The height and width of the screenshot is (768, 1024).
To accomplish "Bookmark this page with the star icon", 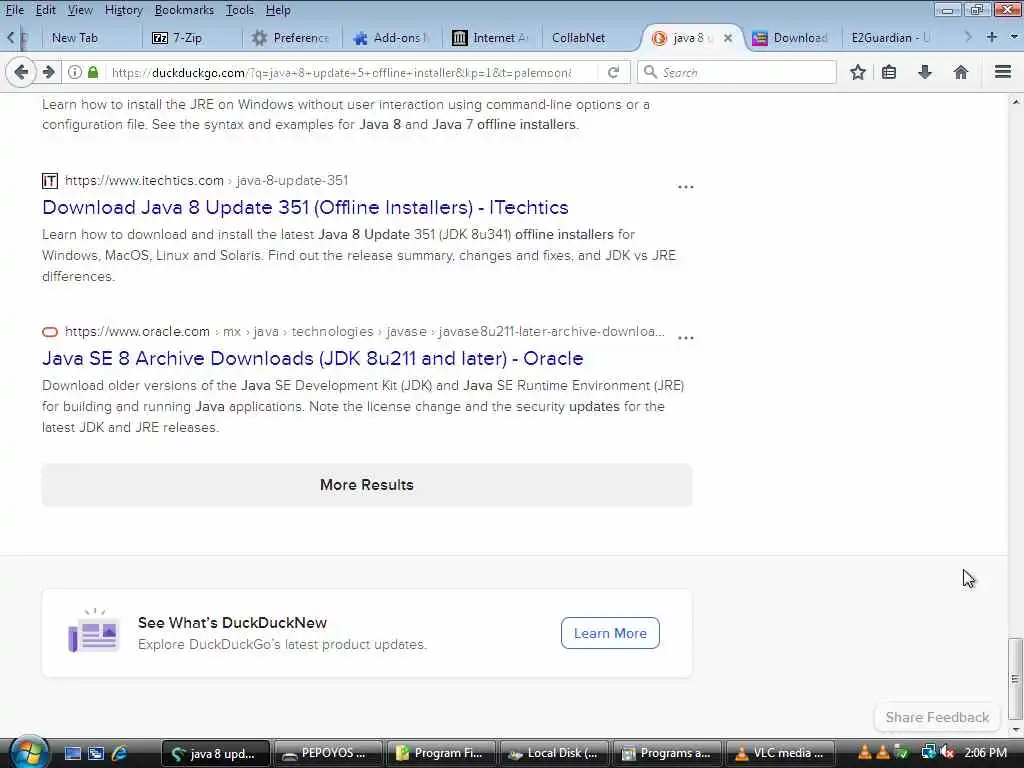I will [x=857, y=72].
